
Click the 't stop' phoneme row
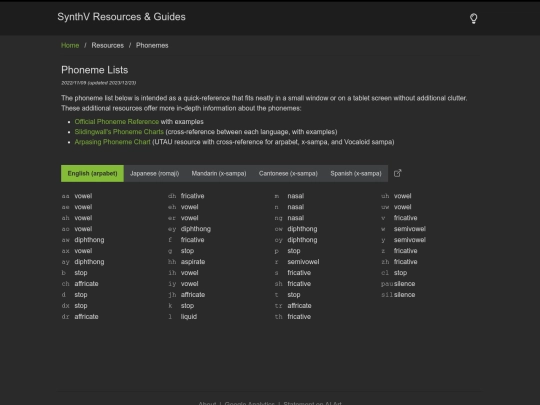[x=288, y=295]
